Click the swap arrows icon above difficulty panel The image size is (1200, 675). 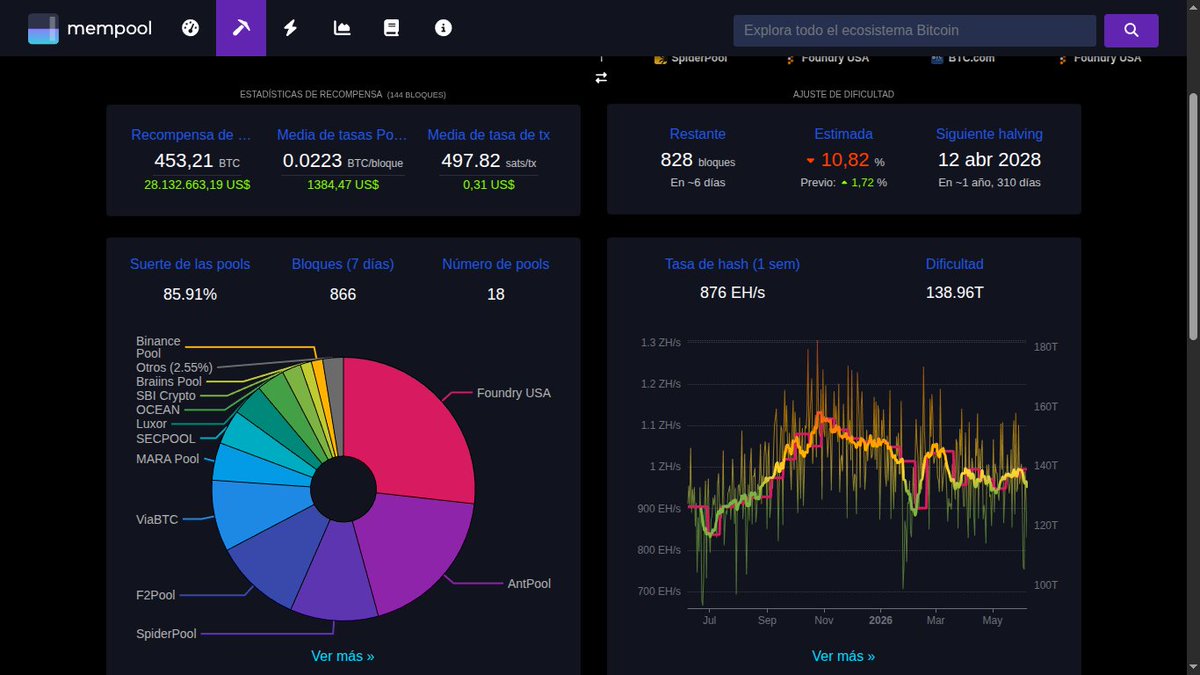[601, 78]
